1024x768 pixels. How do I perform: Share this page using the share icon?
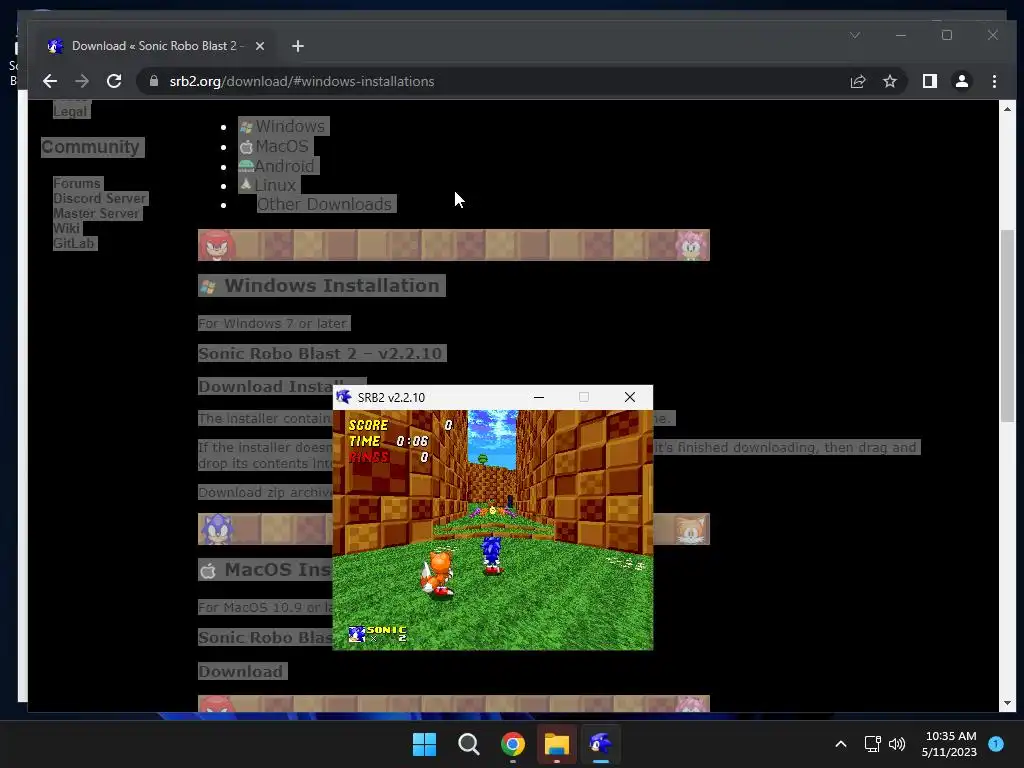(x=857, y=81)
